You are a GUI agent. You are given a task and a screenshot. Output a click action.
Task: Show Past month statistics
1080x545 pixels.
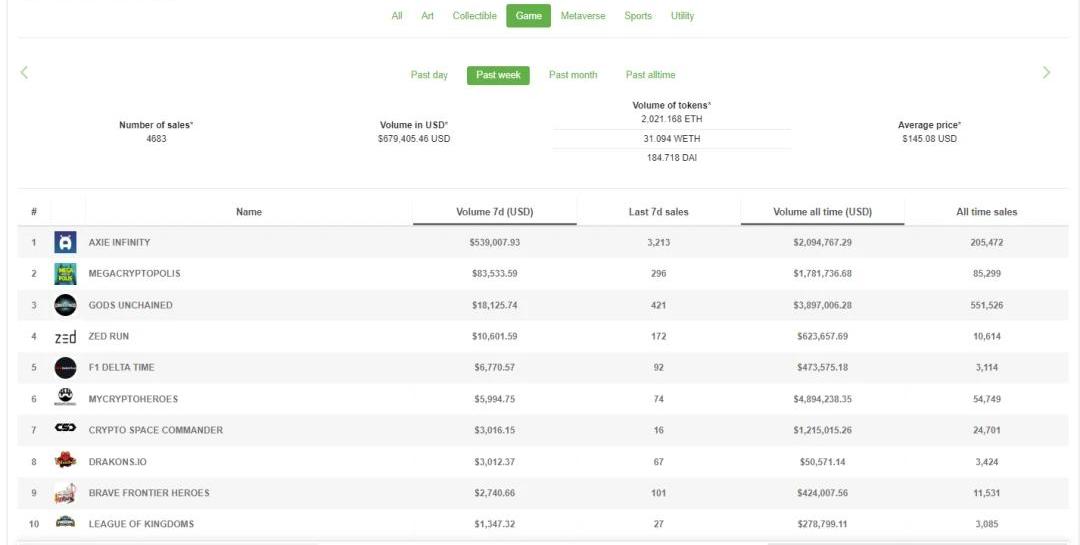tap(573, 74)
